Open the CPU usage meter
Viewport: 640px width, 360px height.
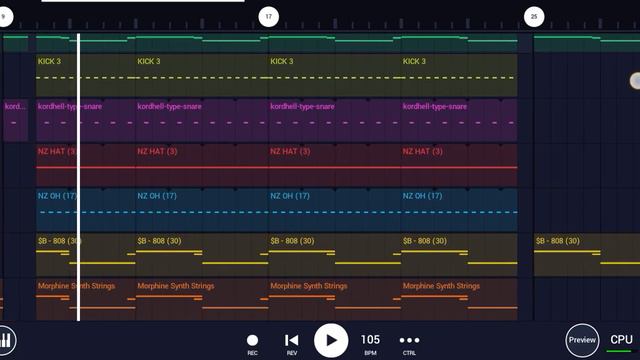(621, 342)
